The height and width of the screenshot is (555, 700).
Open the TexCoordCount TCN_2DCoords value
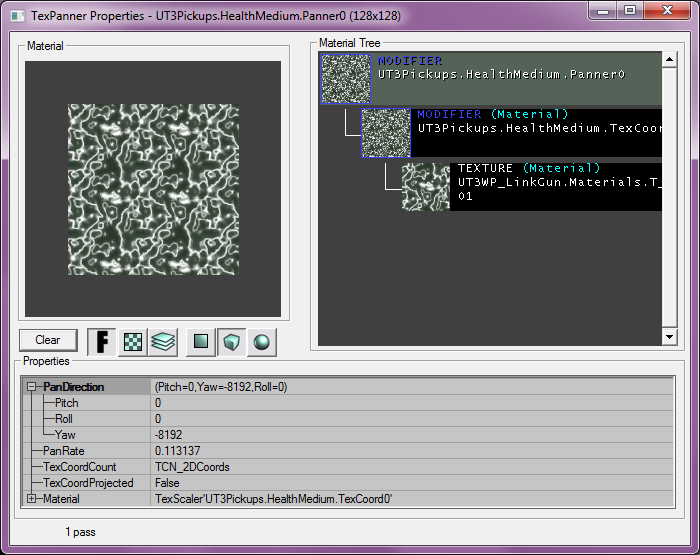coord(410,466)
